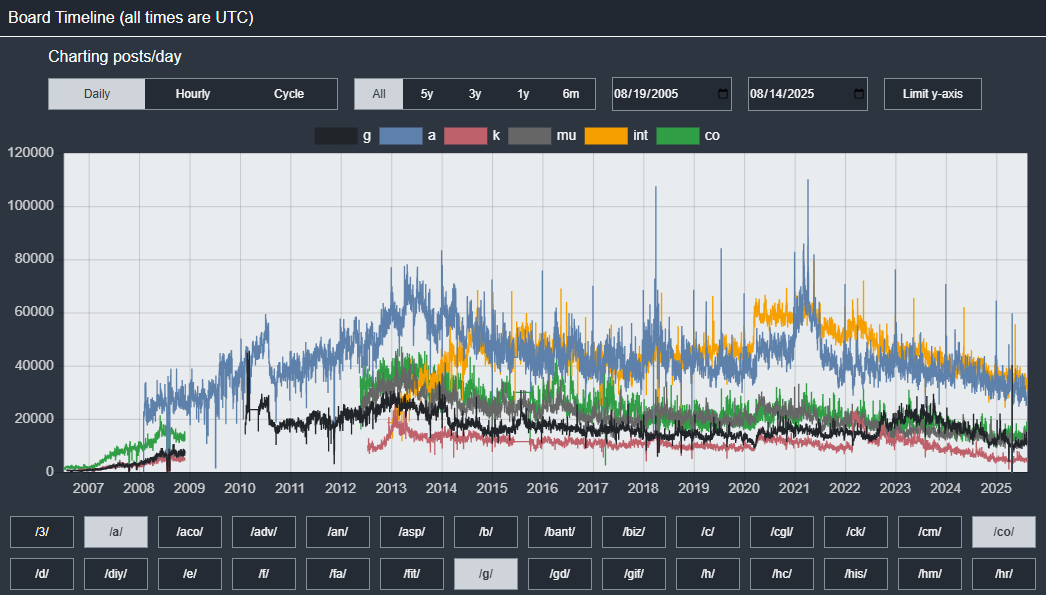1046x595 pixels.
Task: Click the Limit y-axis button
Action: click(x=932, y=94)
